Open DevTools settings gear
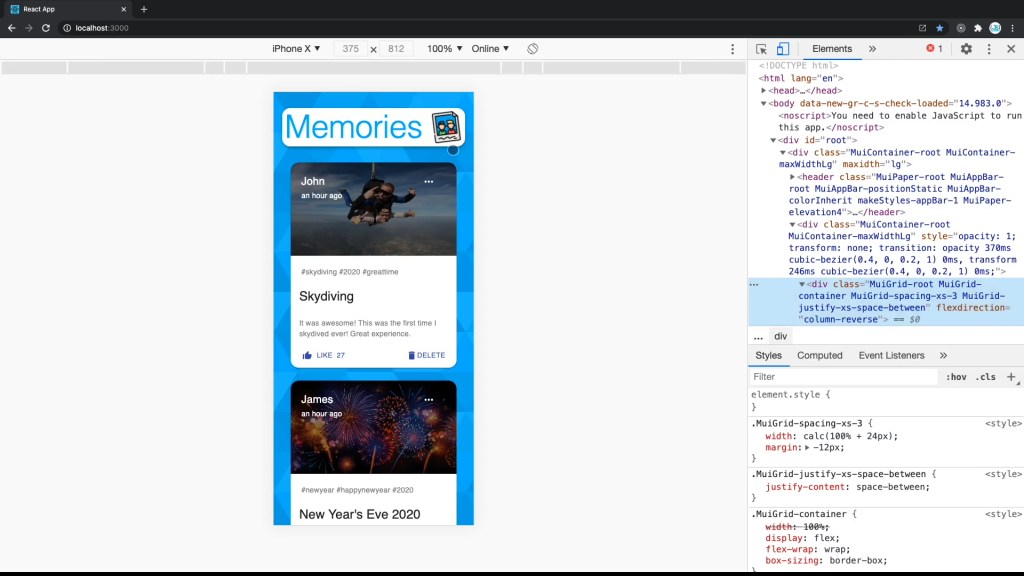This screenshot has height=576, width=1024. [966, 49]
